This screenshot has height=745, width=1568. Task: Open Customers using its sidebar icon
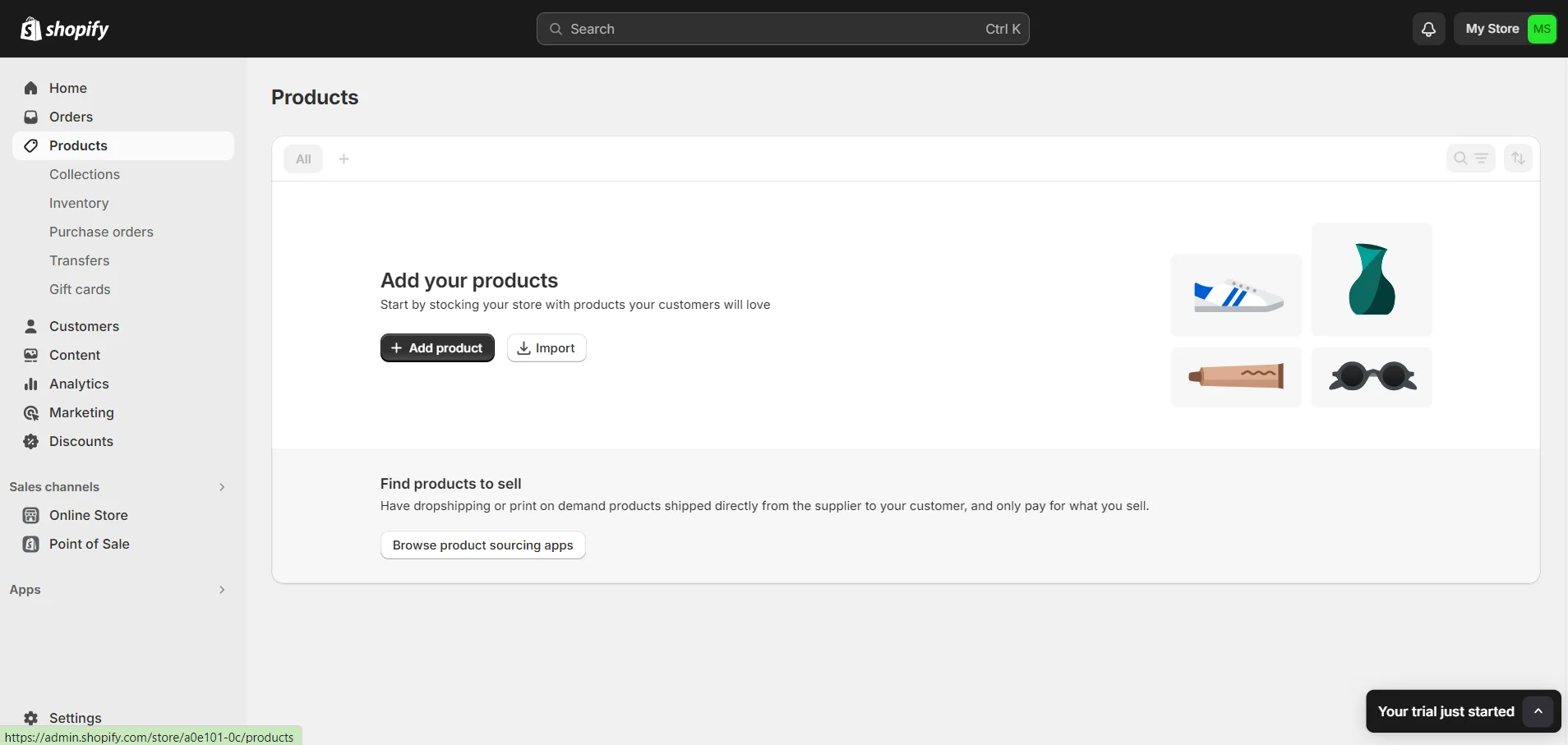click(x=30, y=326)
